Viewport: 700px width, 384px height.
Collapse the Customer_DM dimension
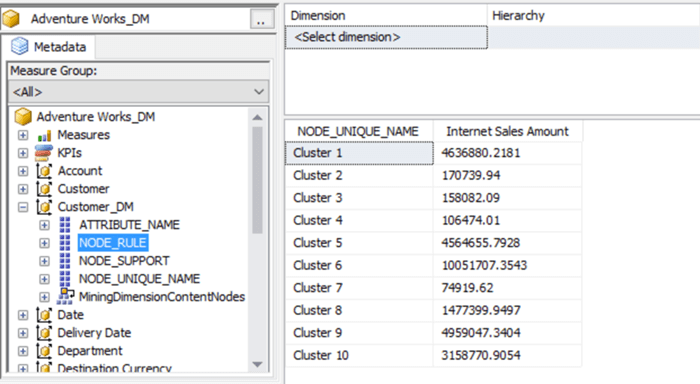pos(23,207)
